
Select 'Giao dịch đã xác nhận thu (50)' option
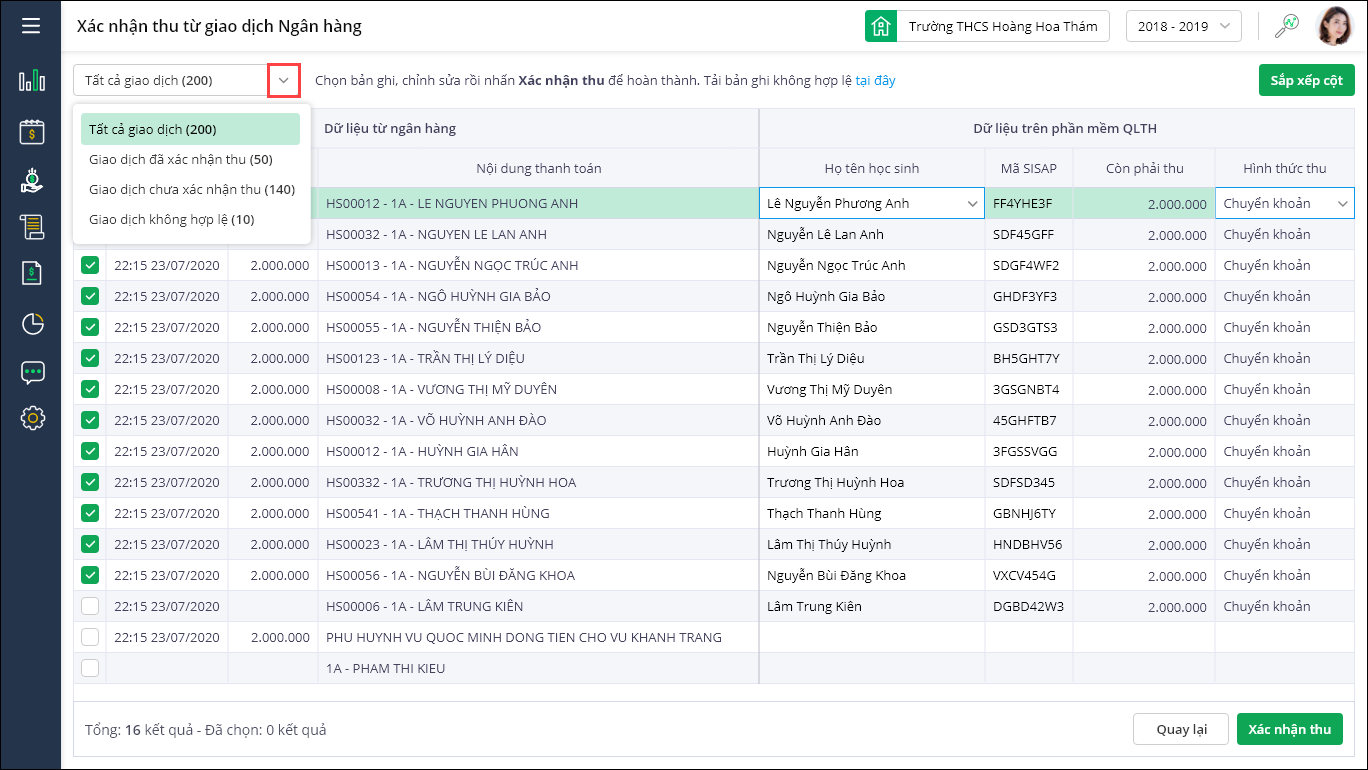(180, 159)
